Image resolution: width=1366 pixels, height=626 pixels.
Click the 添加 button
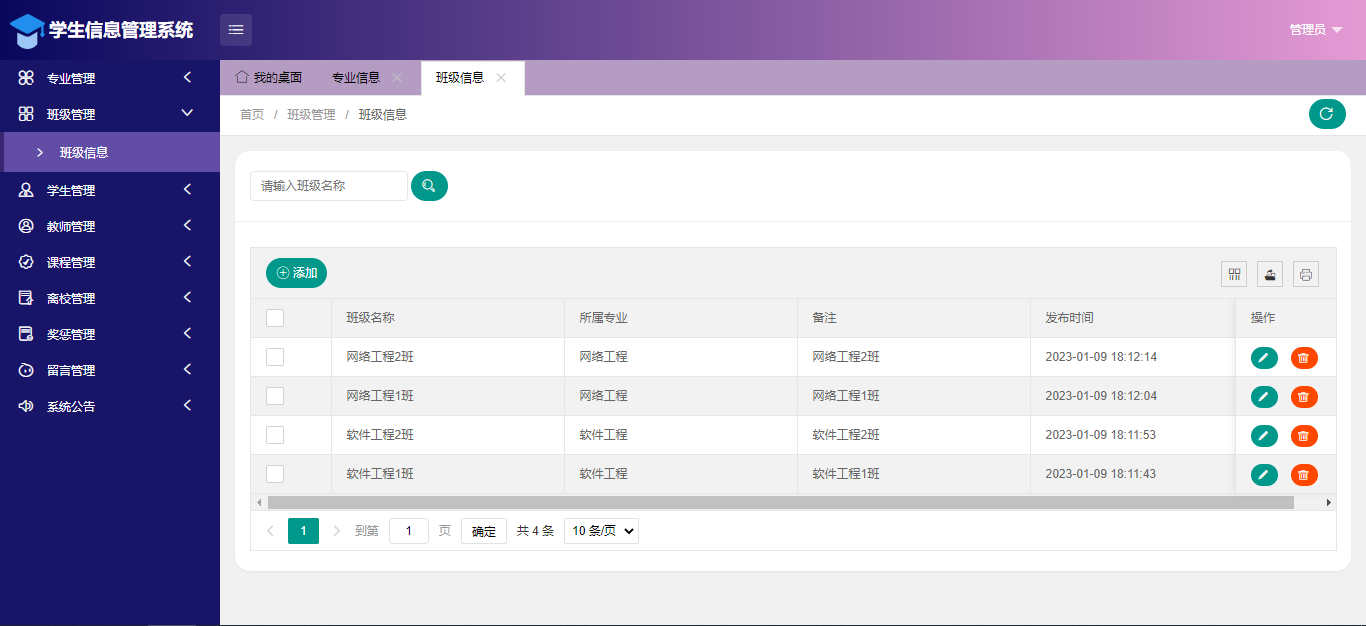click(x=296, y=273)
